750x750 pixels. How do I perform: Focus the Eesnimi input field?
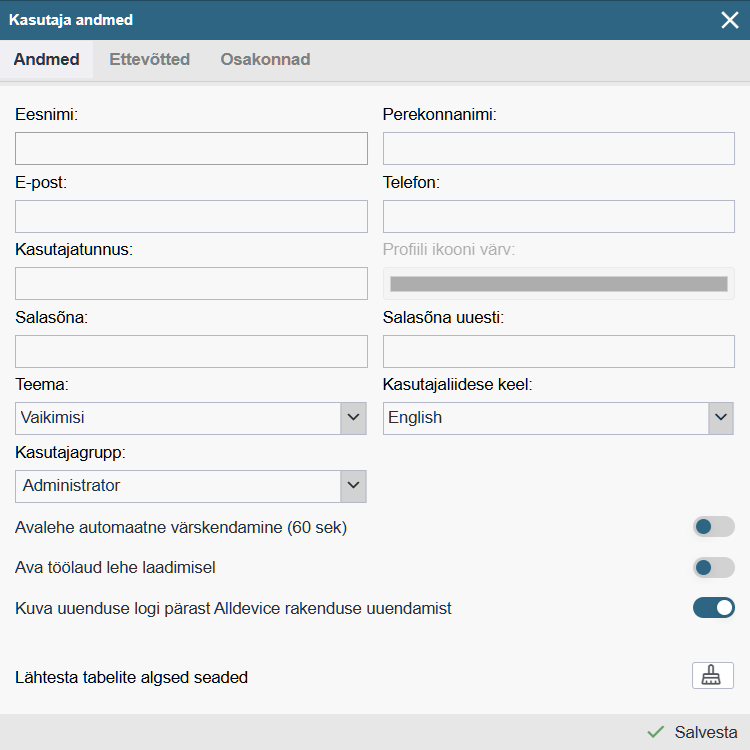tap(191, 149)
